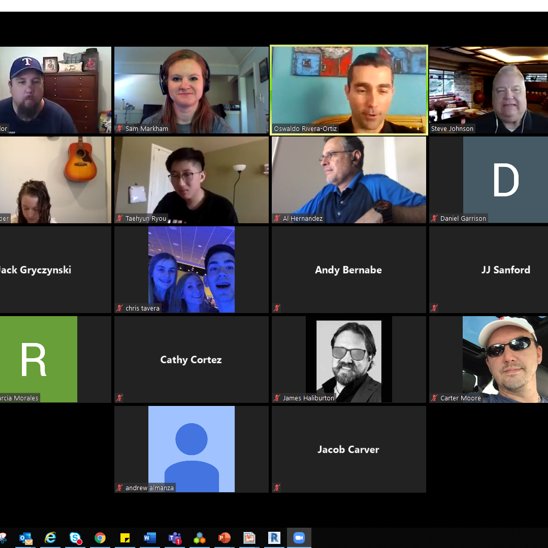The height and width of the screenshot is (548, 548).
Task: Select Oswaldo Rivera-Ortiz's highlighted speaker video
Action: [x=349, y=90]
